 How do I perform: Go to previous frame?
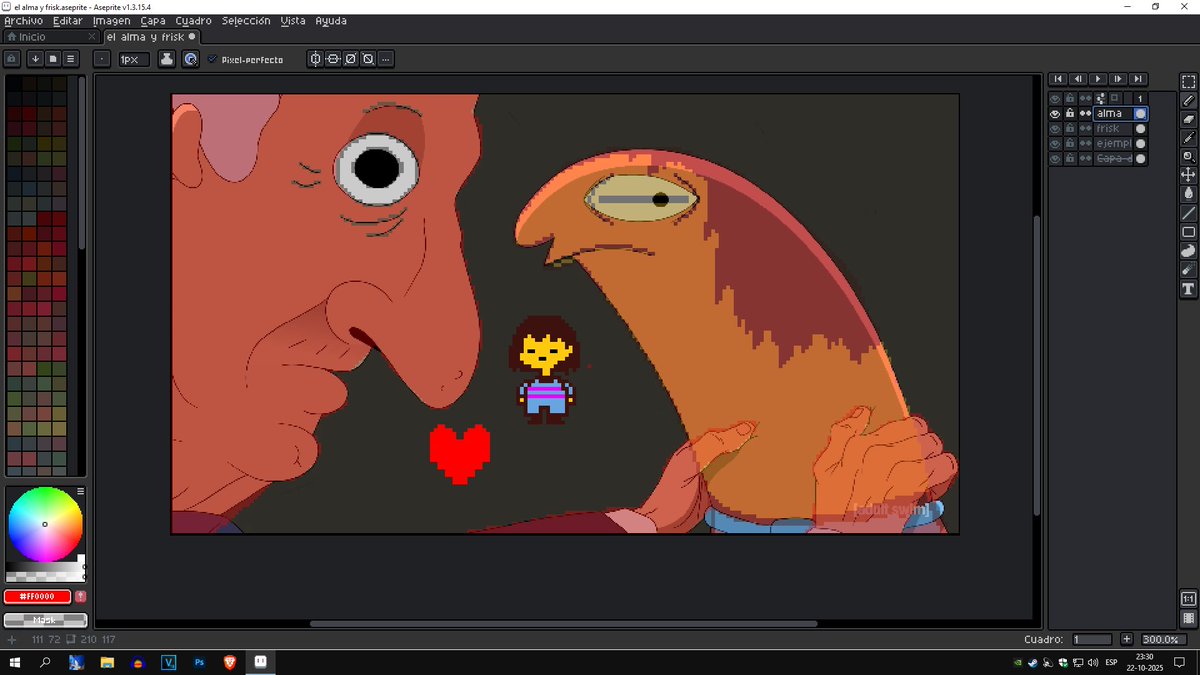[1078, 79]
